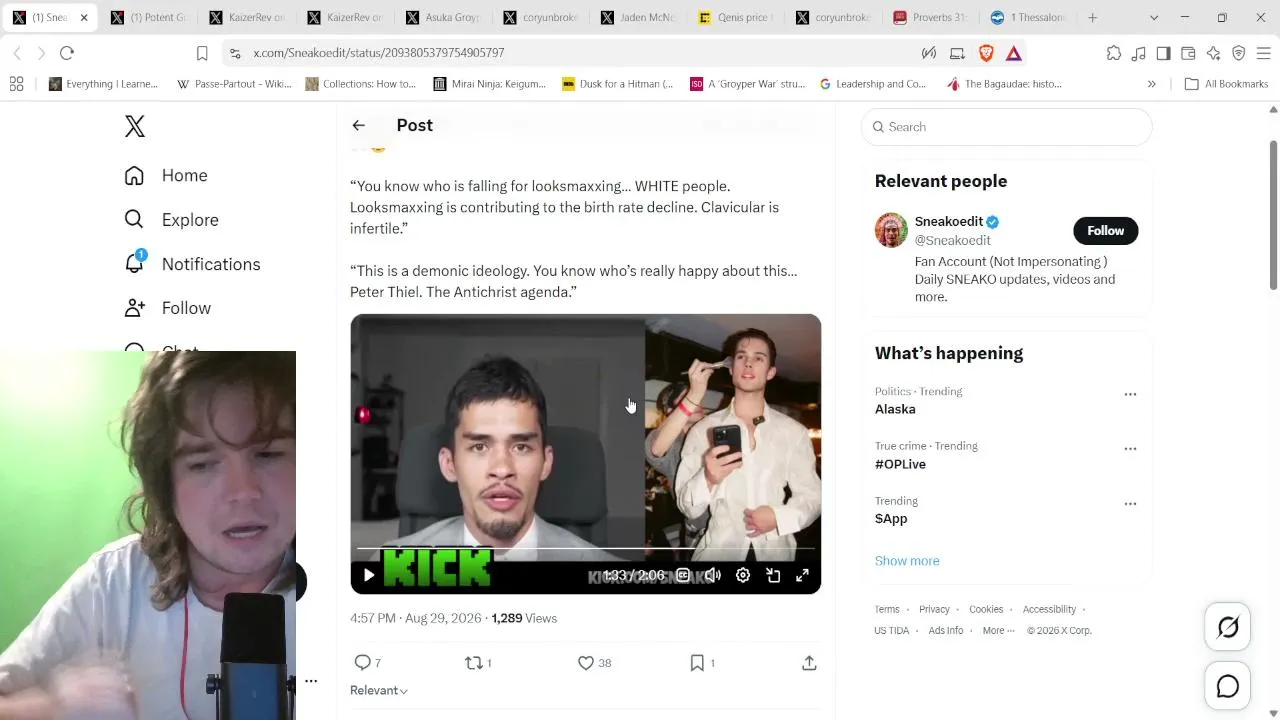The height and width of the screenshot is (720, 1280).
Task: Click the X logo in the sidebar
Action: 135,126
